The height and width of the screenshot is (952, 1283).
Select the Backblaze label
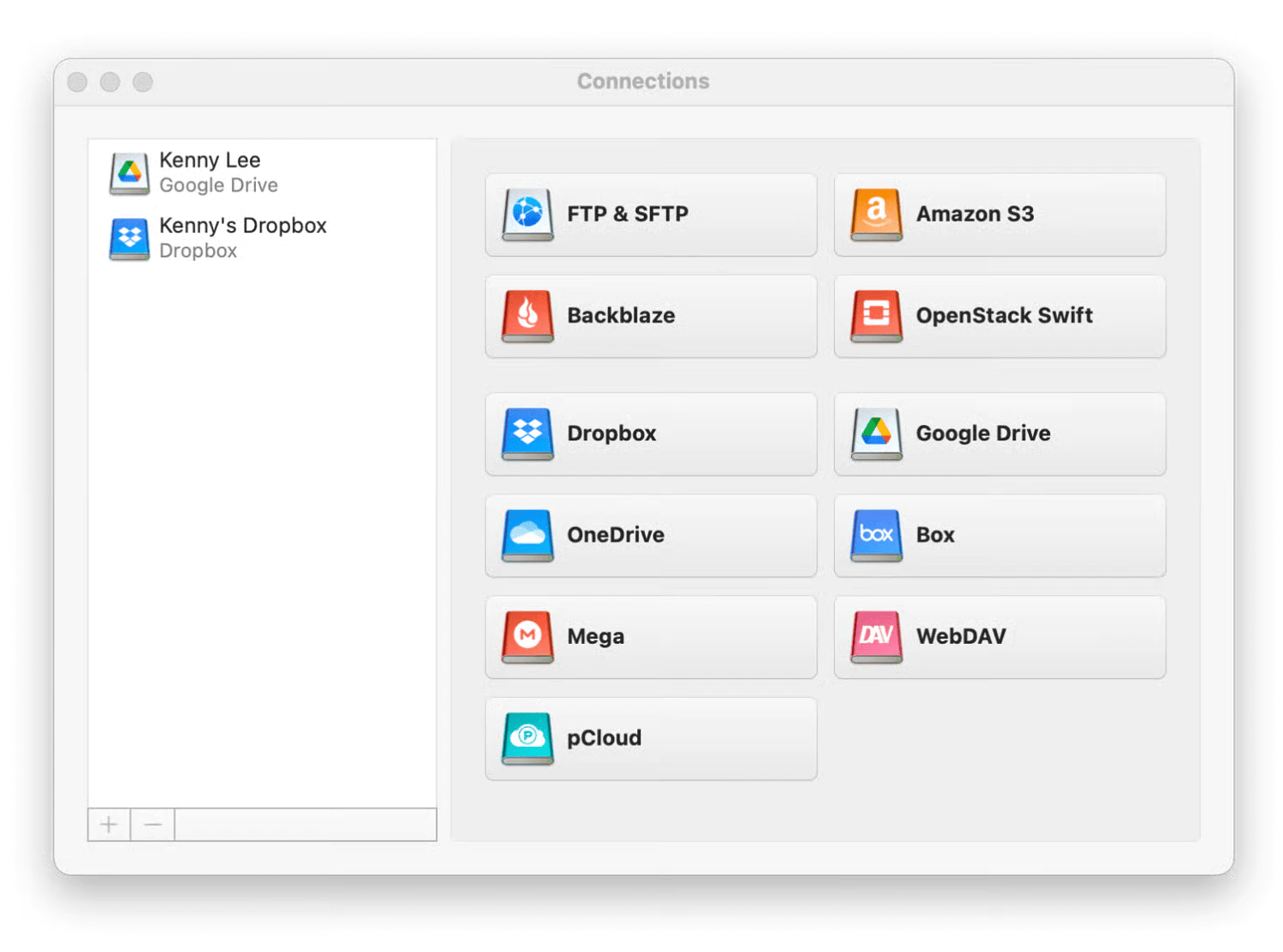[x=621, y=315]
